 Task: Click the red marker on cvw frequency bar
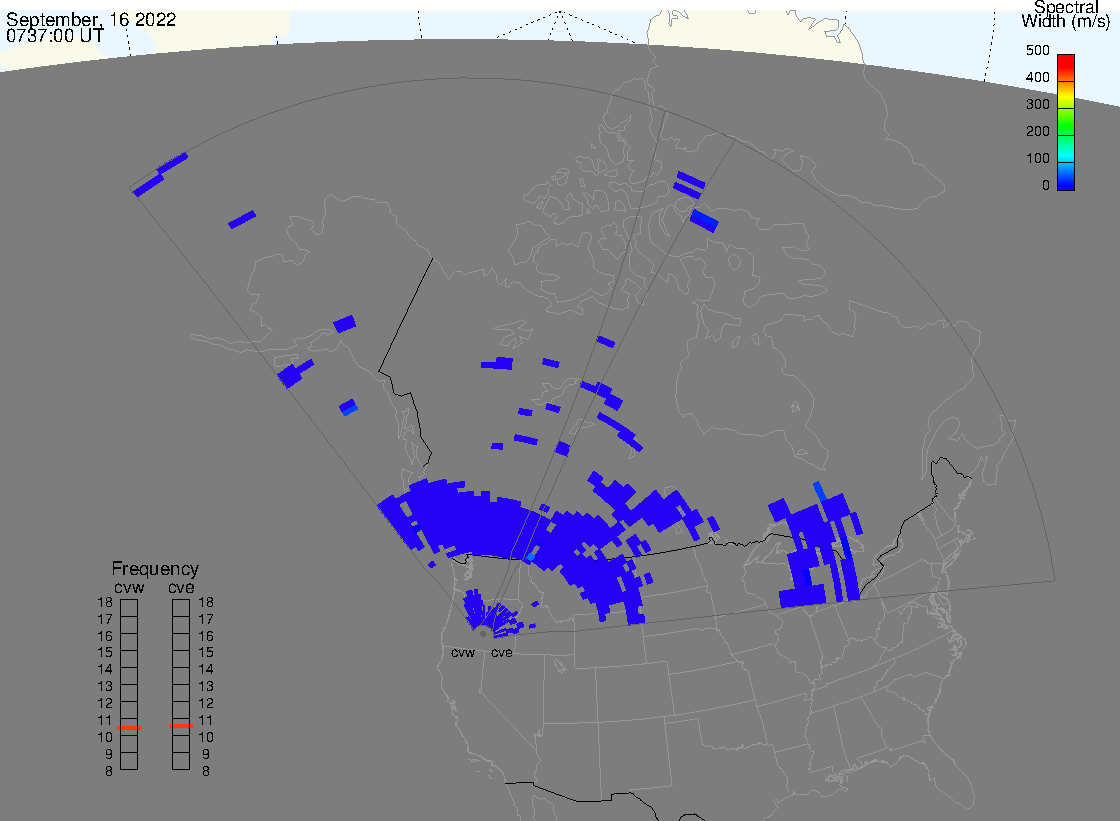pos(129,727)
